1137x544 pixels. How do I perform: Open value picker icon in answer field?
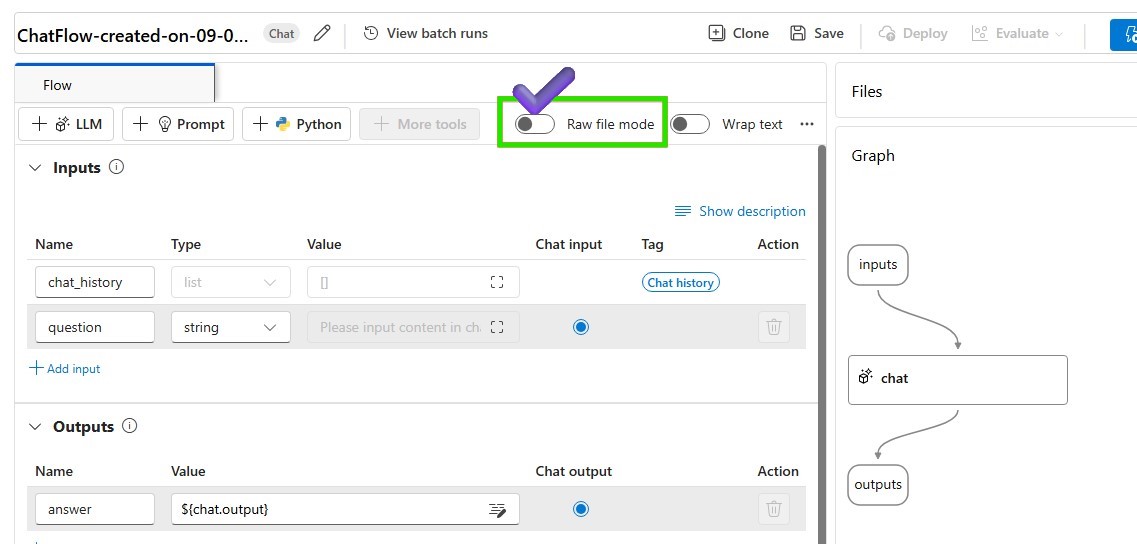(497, 510)
